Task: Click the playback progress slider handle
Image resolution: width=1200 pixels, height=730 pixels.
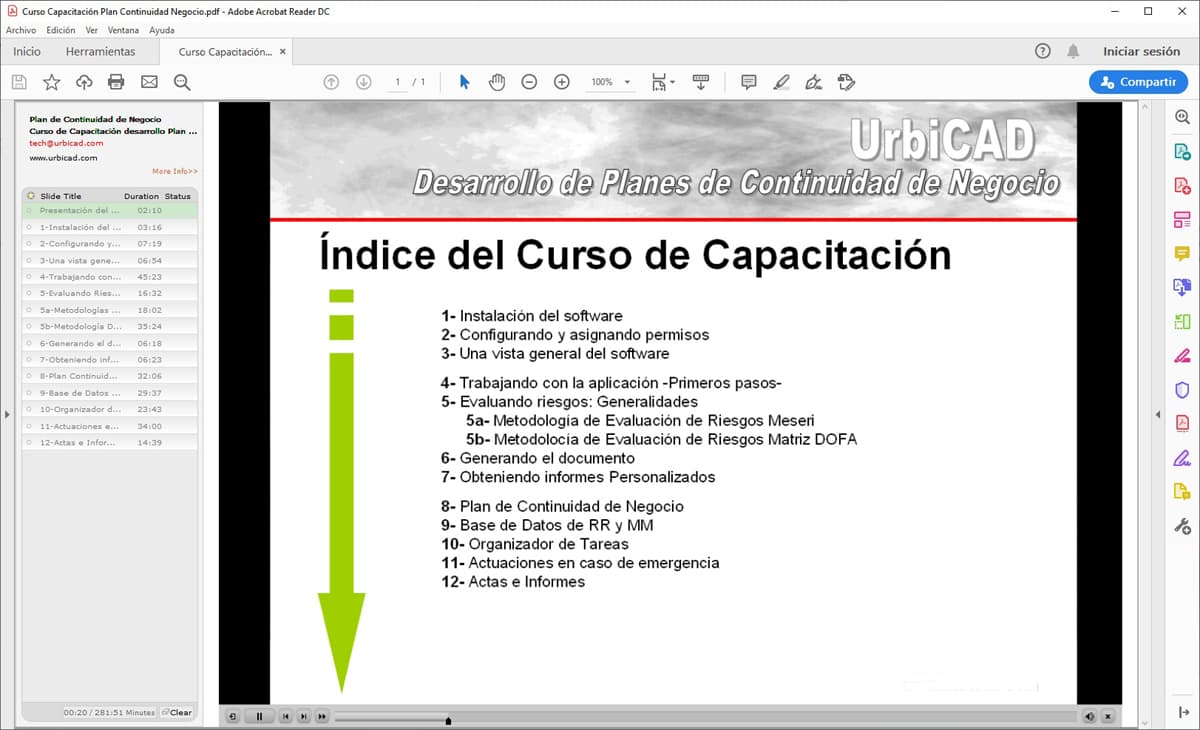Action: 448,719
